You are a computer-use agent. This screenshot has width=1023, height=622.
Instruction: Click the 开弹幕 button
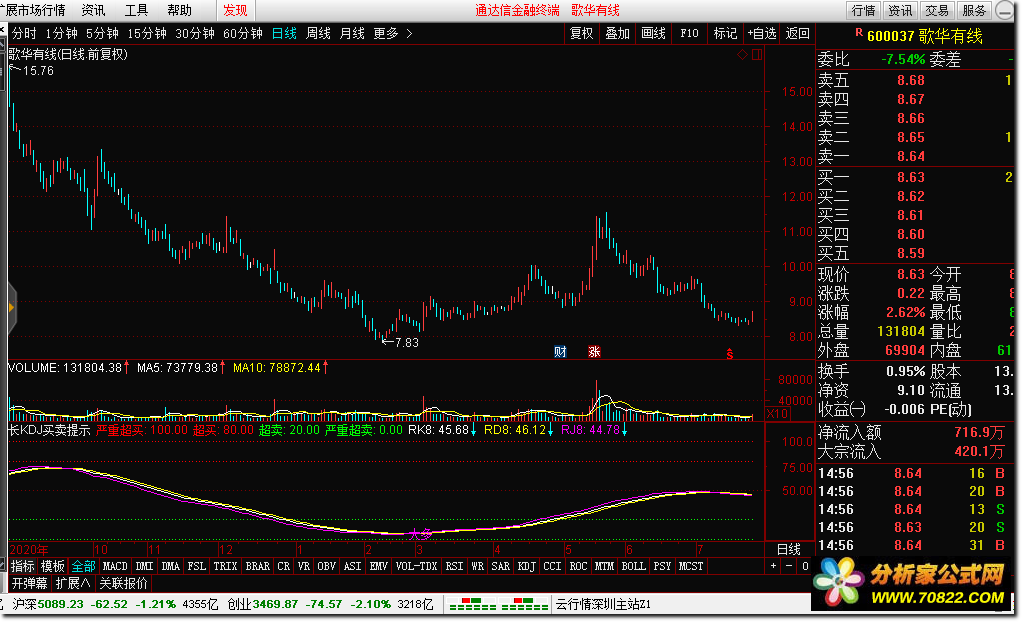[29, 583]
